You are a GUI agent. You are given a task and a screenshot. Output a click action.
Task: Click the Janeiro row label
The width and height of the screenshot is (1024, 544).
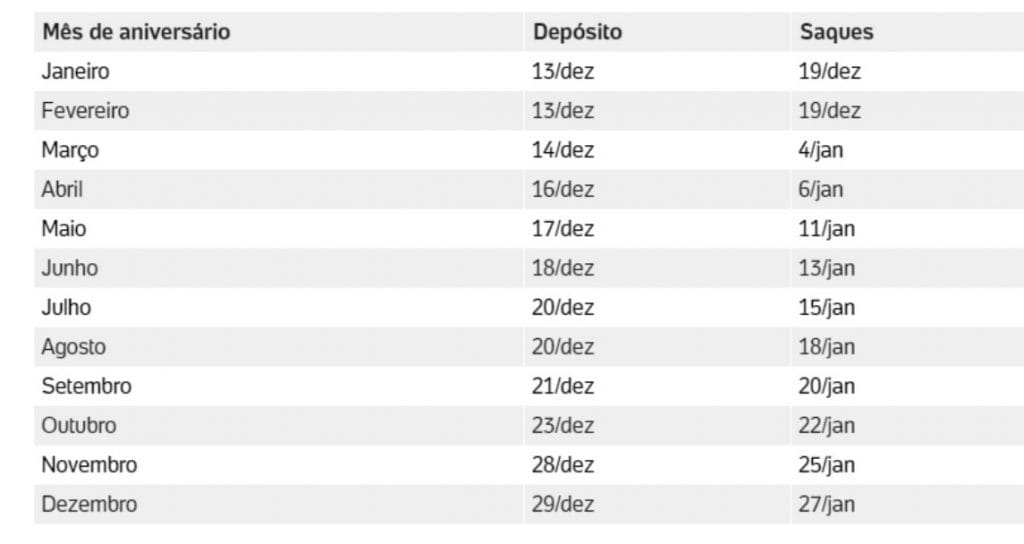pyautogui.click(x=76, y=71)
